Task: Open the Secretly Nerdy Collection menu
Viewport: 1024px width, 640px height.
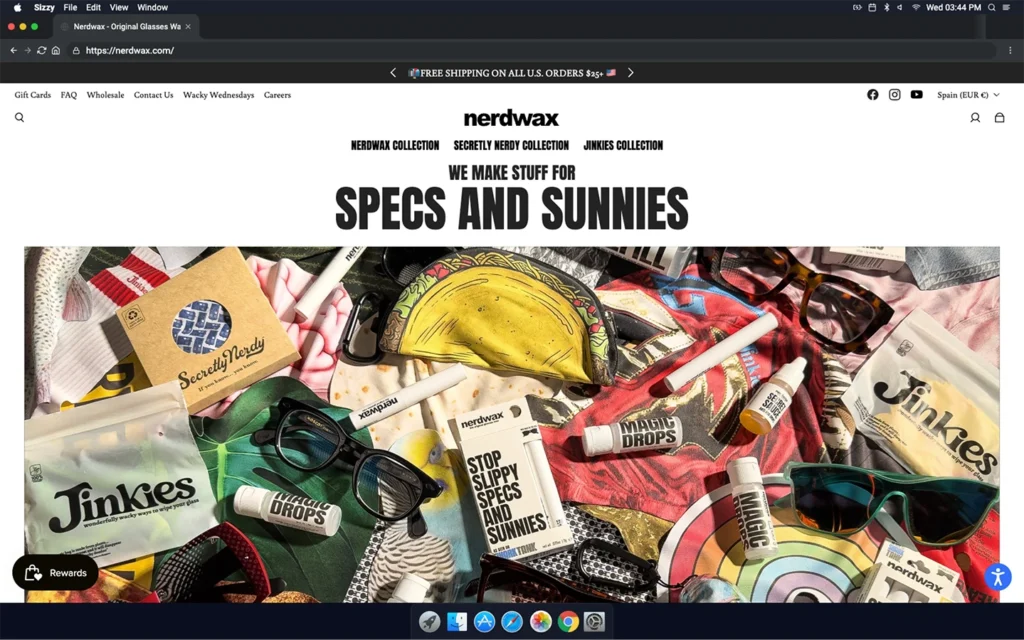Action: 511,146
